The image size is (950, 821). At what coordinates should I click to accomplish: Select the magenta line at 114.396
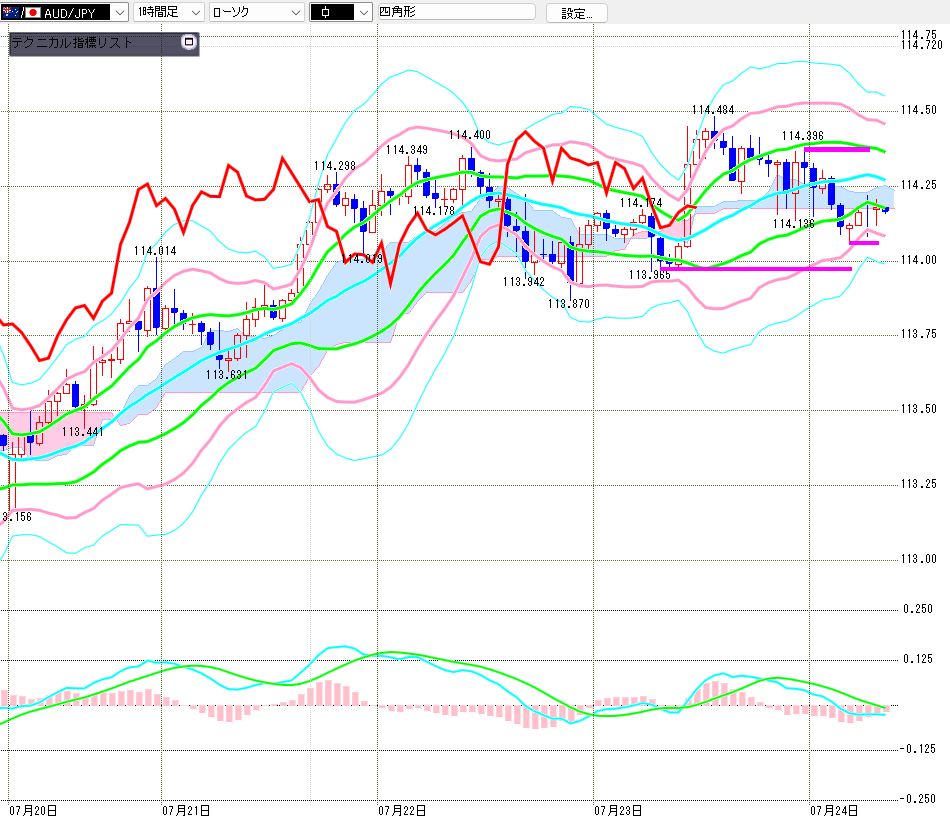pyautogui.click(x=837, y=149)
